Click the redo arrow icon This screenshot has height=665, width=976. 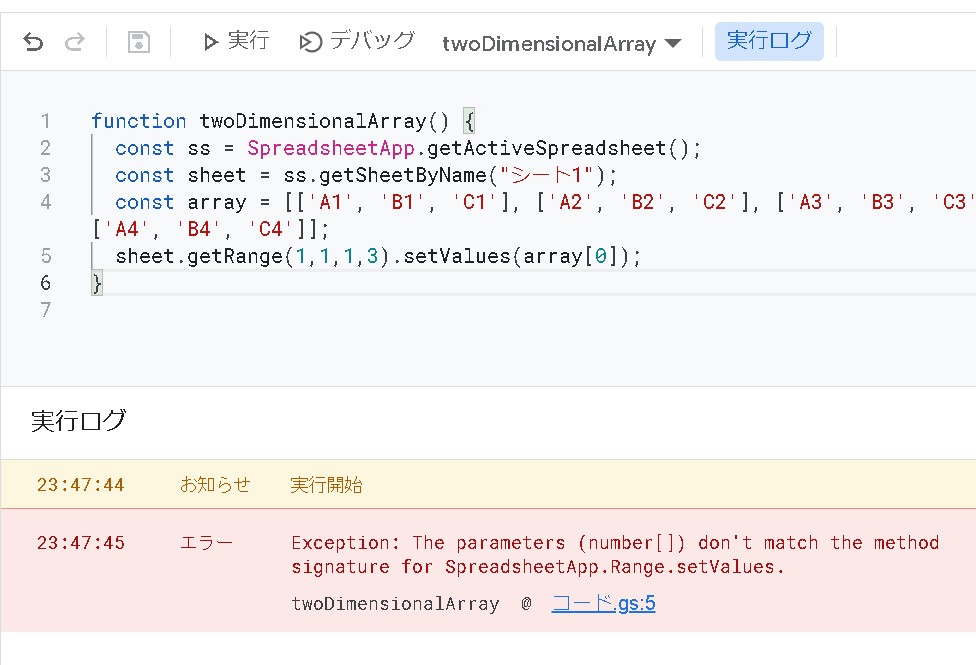(75, 42)
